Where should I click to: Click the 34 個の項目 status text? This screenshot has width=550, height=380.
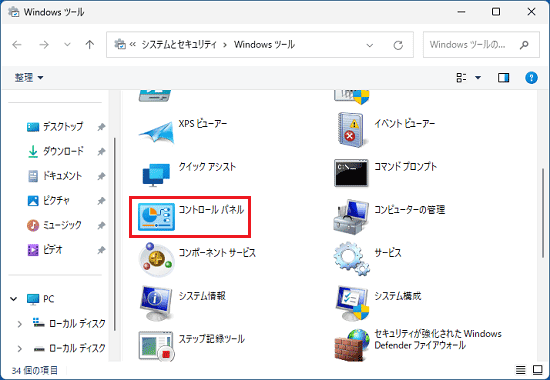34,370
